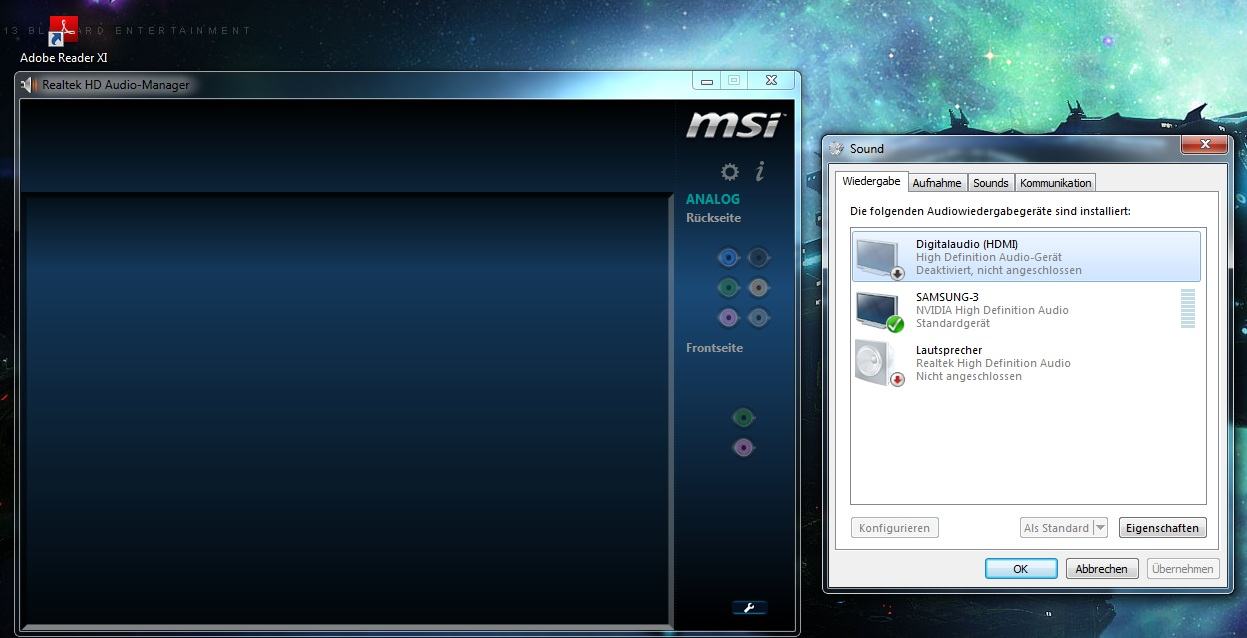This screenshot has height=638, width=1247.
Task: Select the Lautsprecher playback device name
Action: tap(949, 350)
